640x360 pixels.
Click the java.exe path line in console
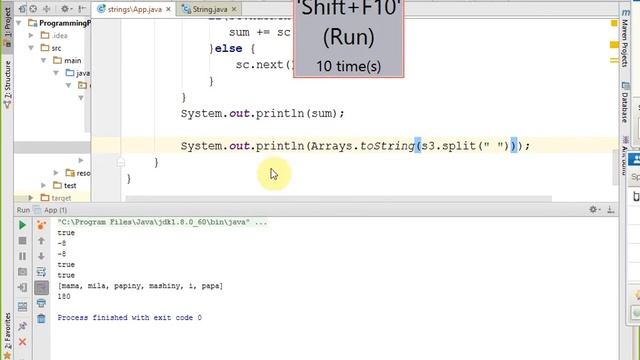162,222
